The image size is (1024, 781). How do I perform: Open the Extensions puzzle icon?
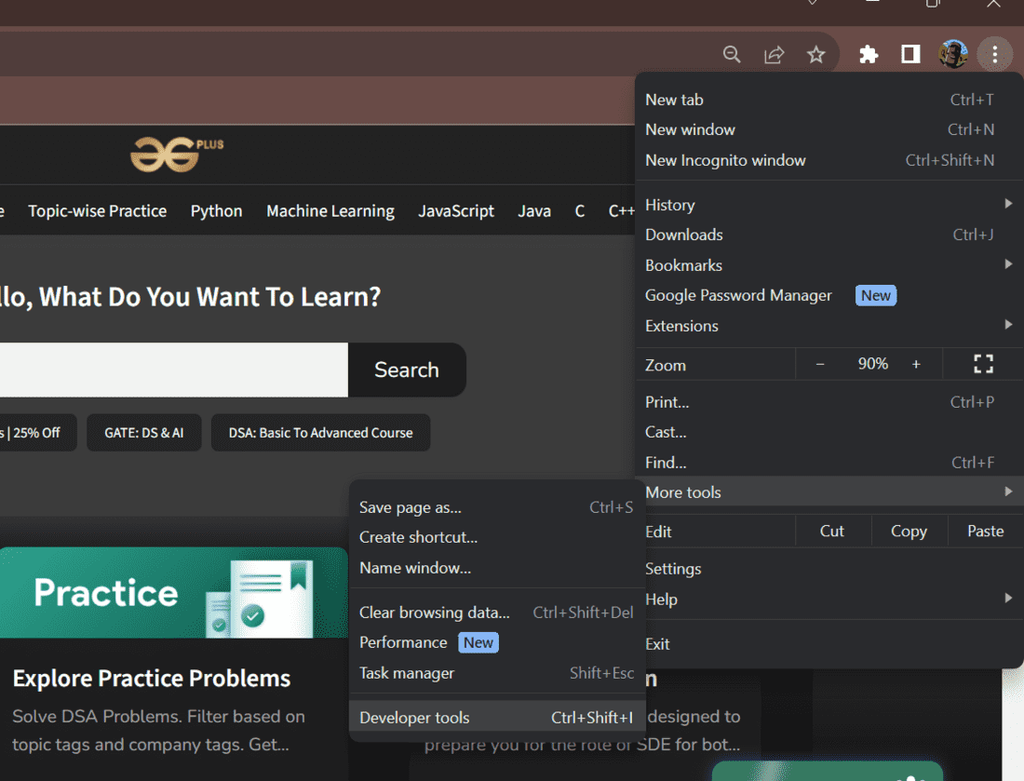point(868,54)
